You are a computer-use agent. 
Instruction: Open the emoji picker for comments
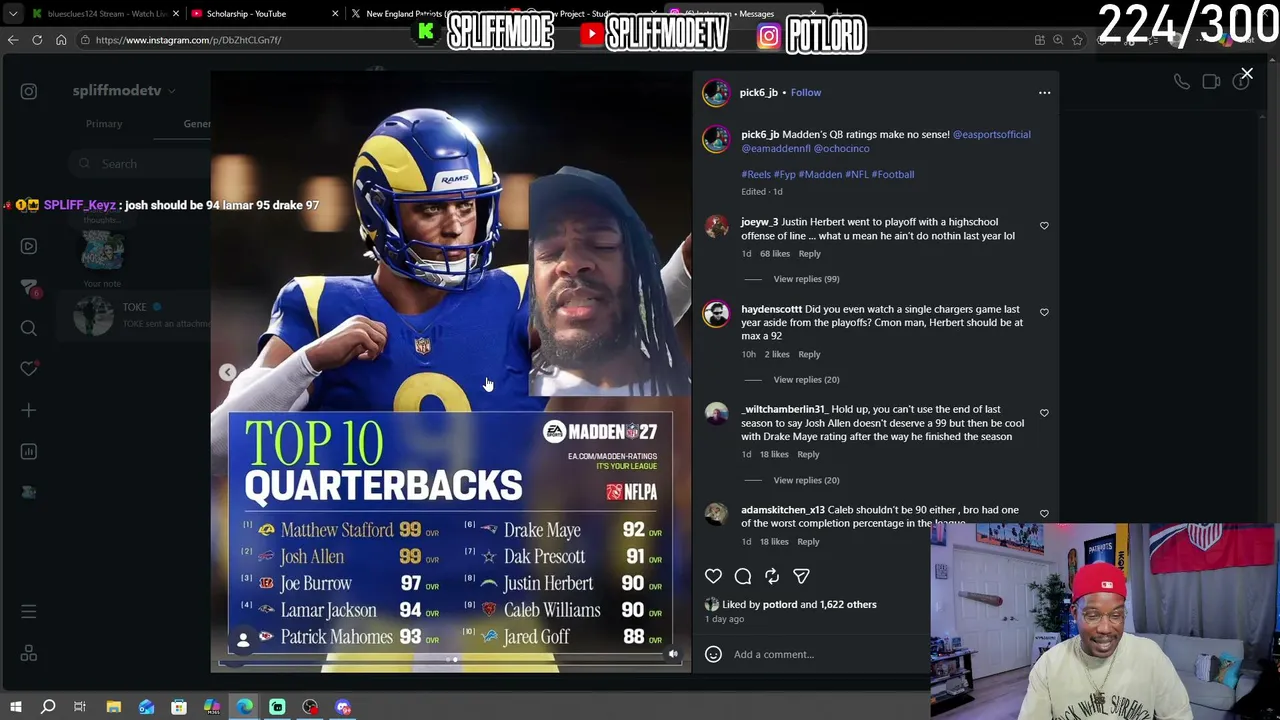(713, 654)
